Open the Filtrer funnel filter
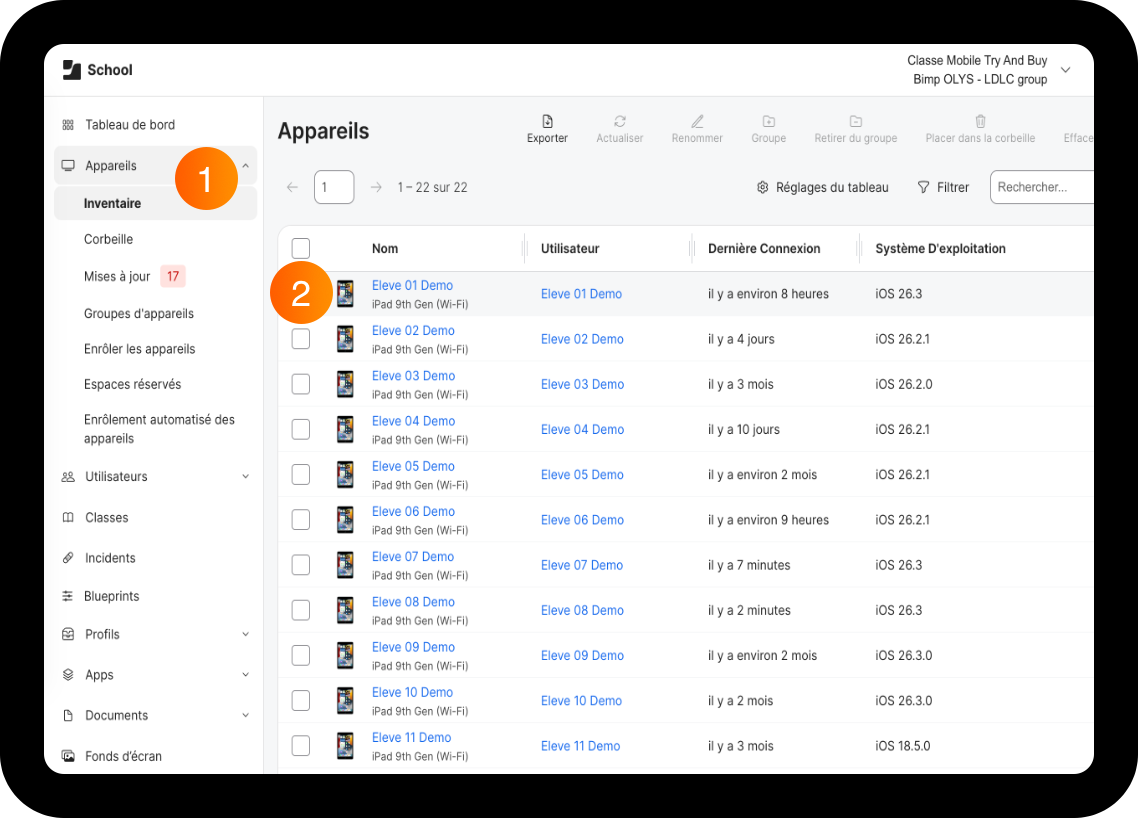This screenshot has height=818, width=1138. [943, 187]
